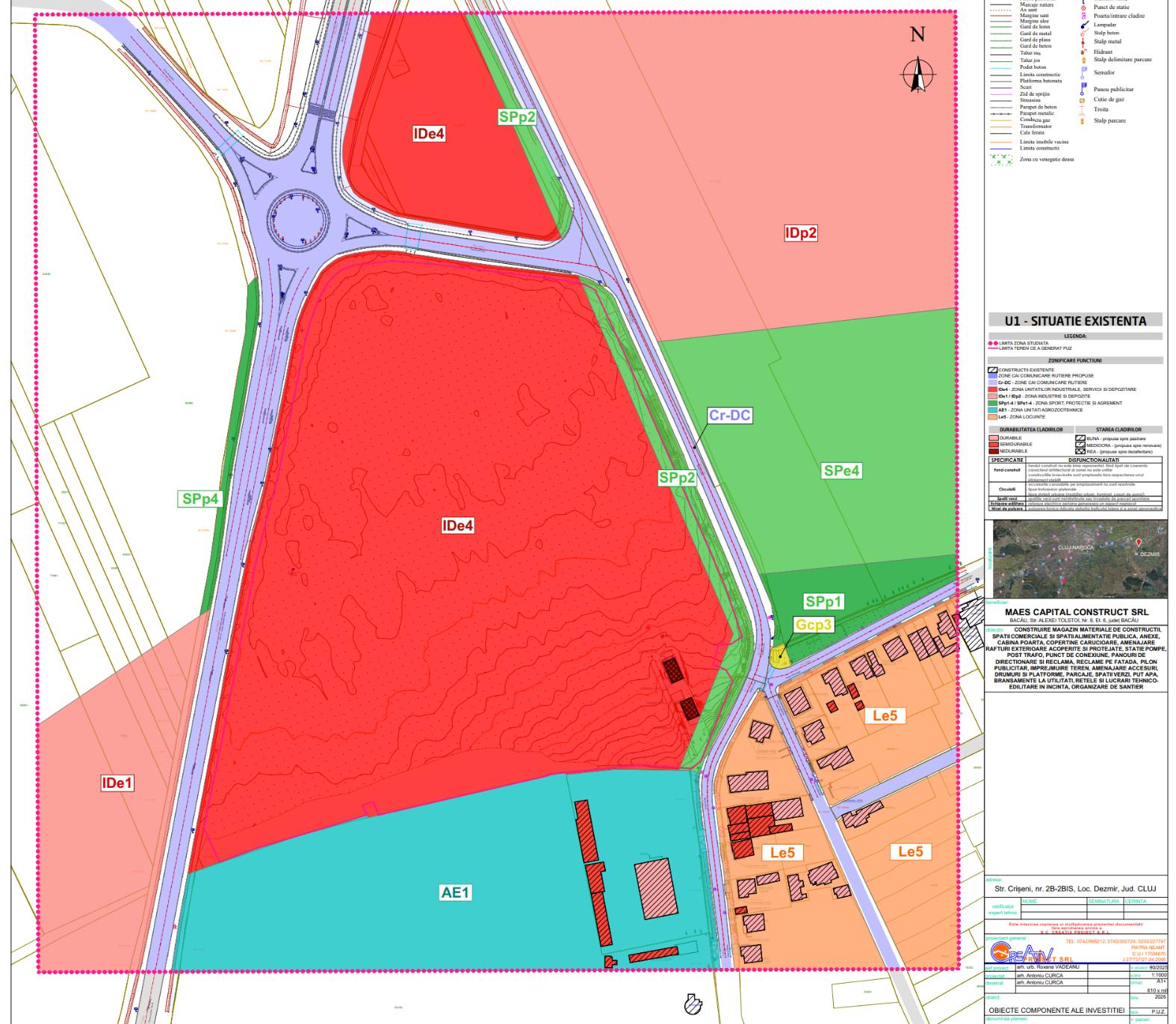Click the Cutie de gaz legend symbol
The image size is (1176, 1024).
[1083, 99]
